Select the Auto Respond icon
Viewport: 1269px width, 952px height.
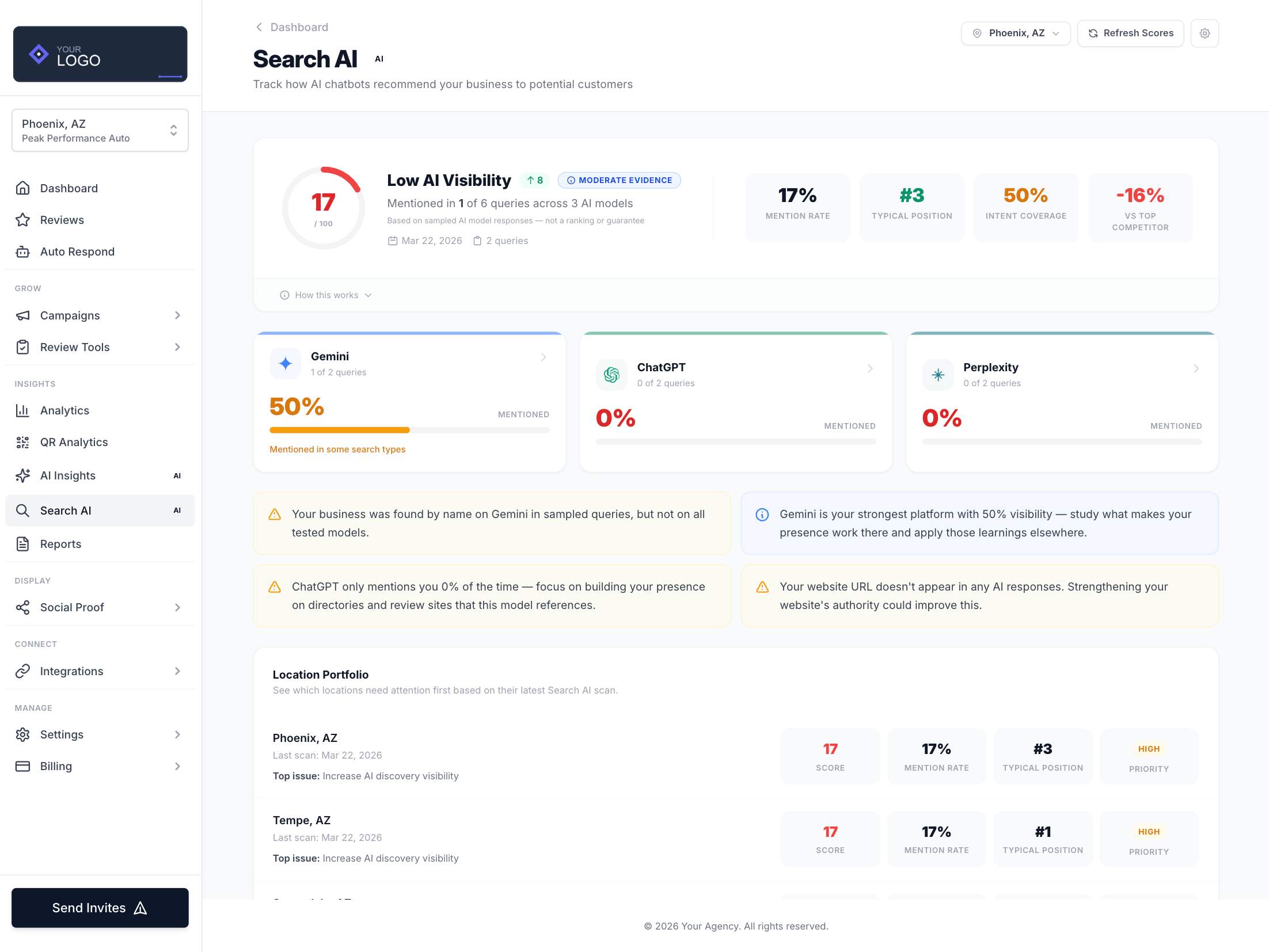pyautogui.click(x=22, y=252)
